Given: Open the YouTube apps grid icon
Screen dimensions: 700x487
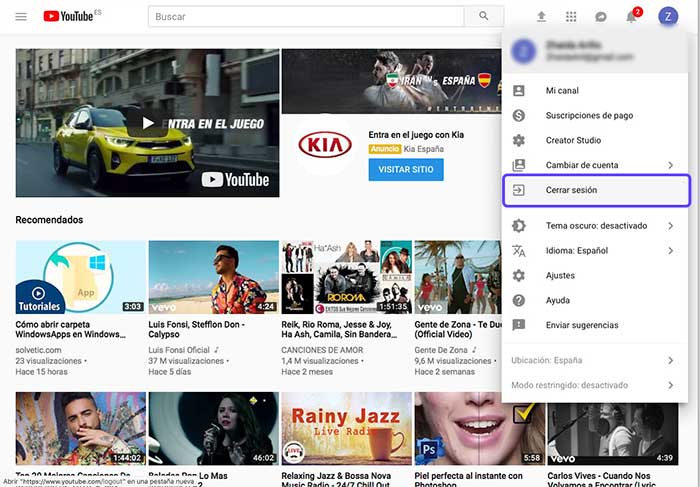Looking at the screenshot, I should tap(571, 17).
